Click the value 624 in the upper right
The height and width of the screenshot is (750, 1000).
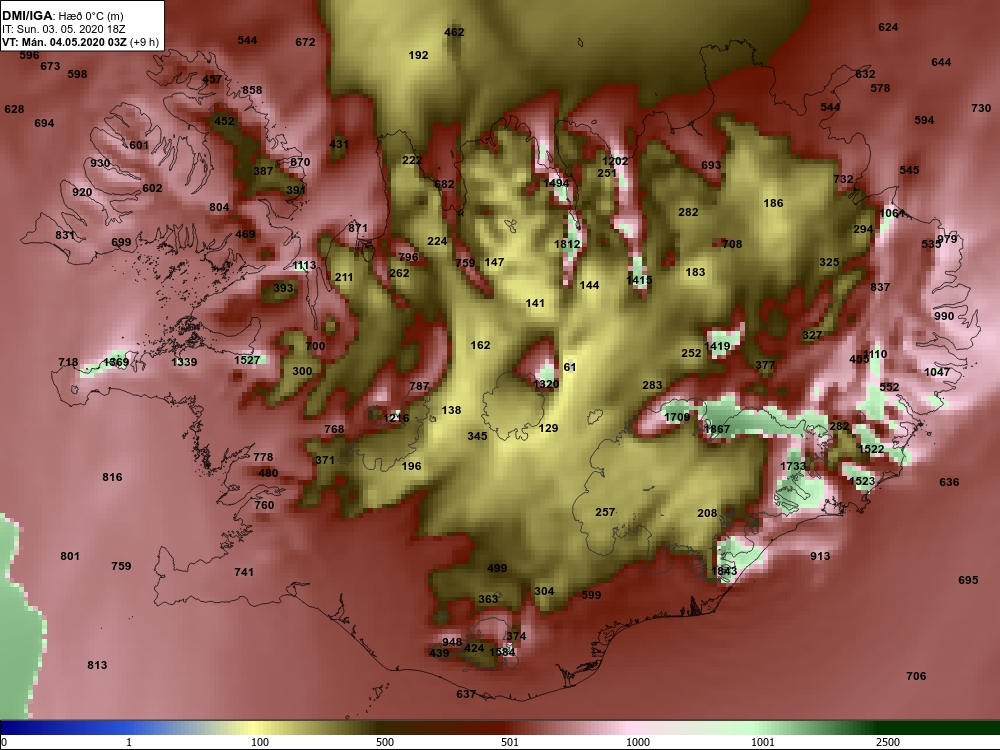click(x=888, y=27)
